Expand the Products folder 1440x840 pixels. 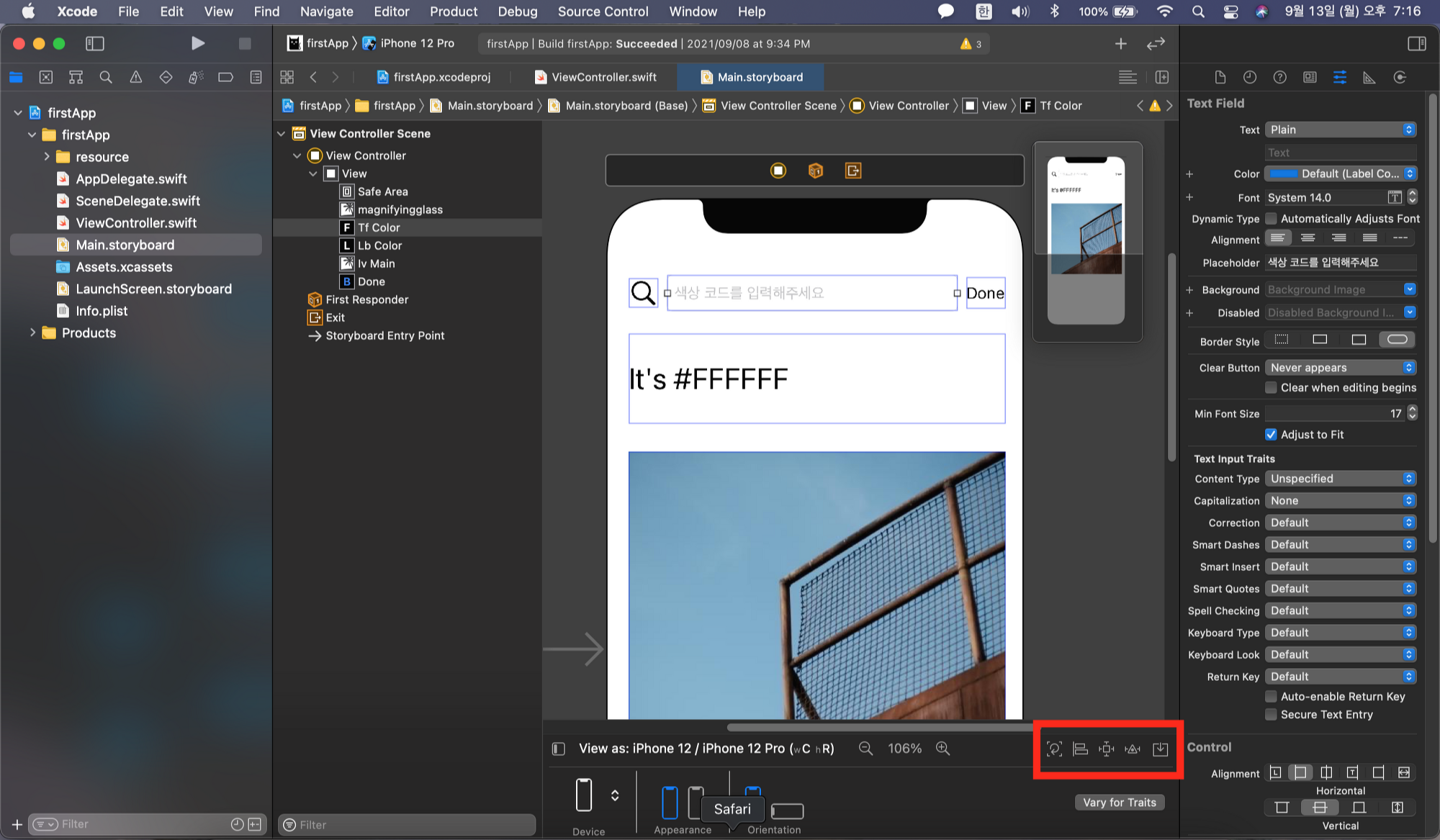[x=32, y=333]
